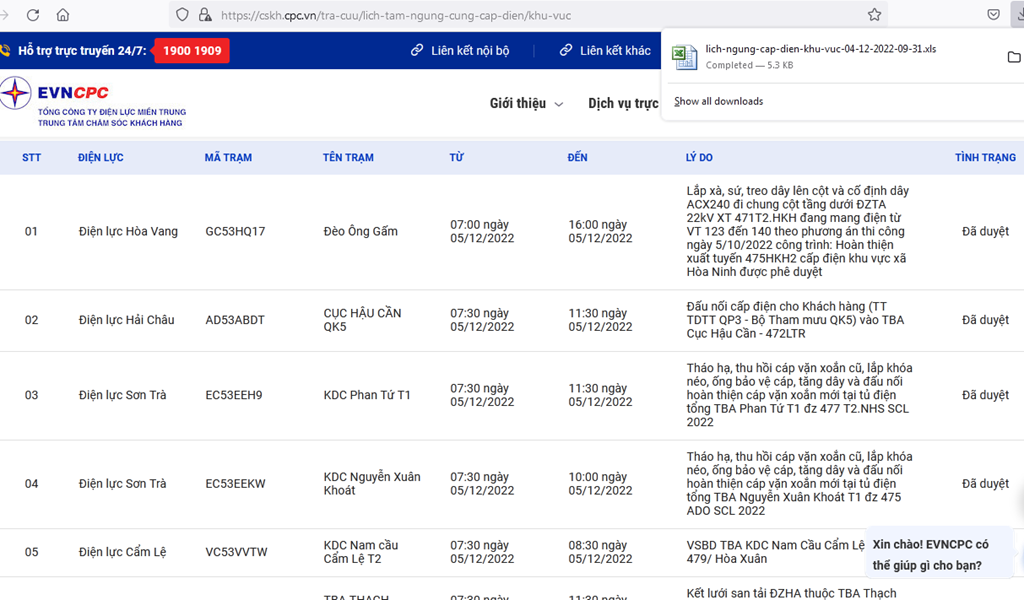Viewport: 1024px width, 600px height.
Task: Expand the Giới thiệu menu
Action: click(526, 103)
